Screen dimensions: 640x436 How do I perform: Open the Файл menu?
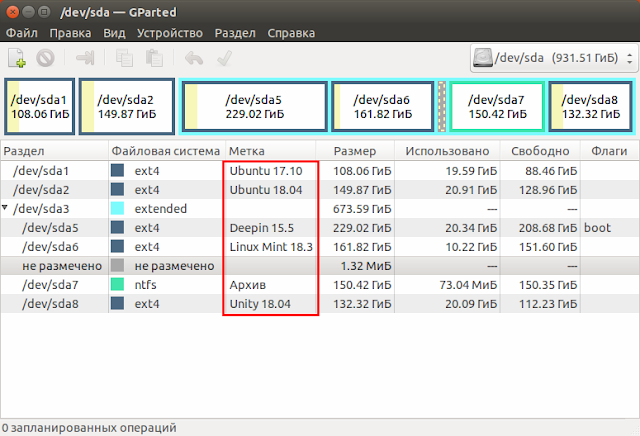22,33
